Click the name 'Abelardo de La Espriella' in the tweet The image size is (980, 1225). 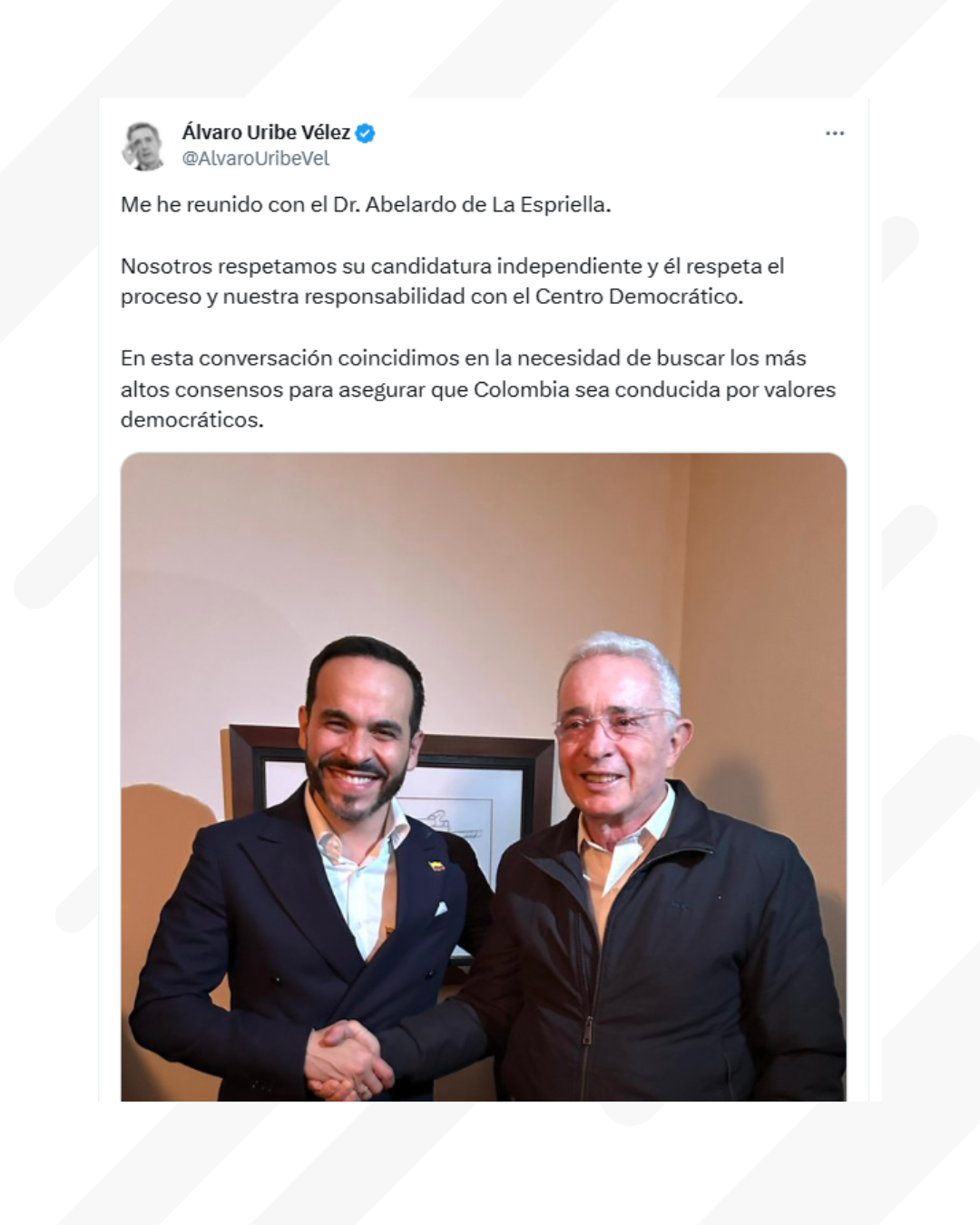pos(487,204)
